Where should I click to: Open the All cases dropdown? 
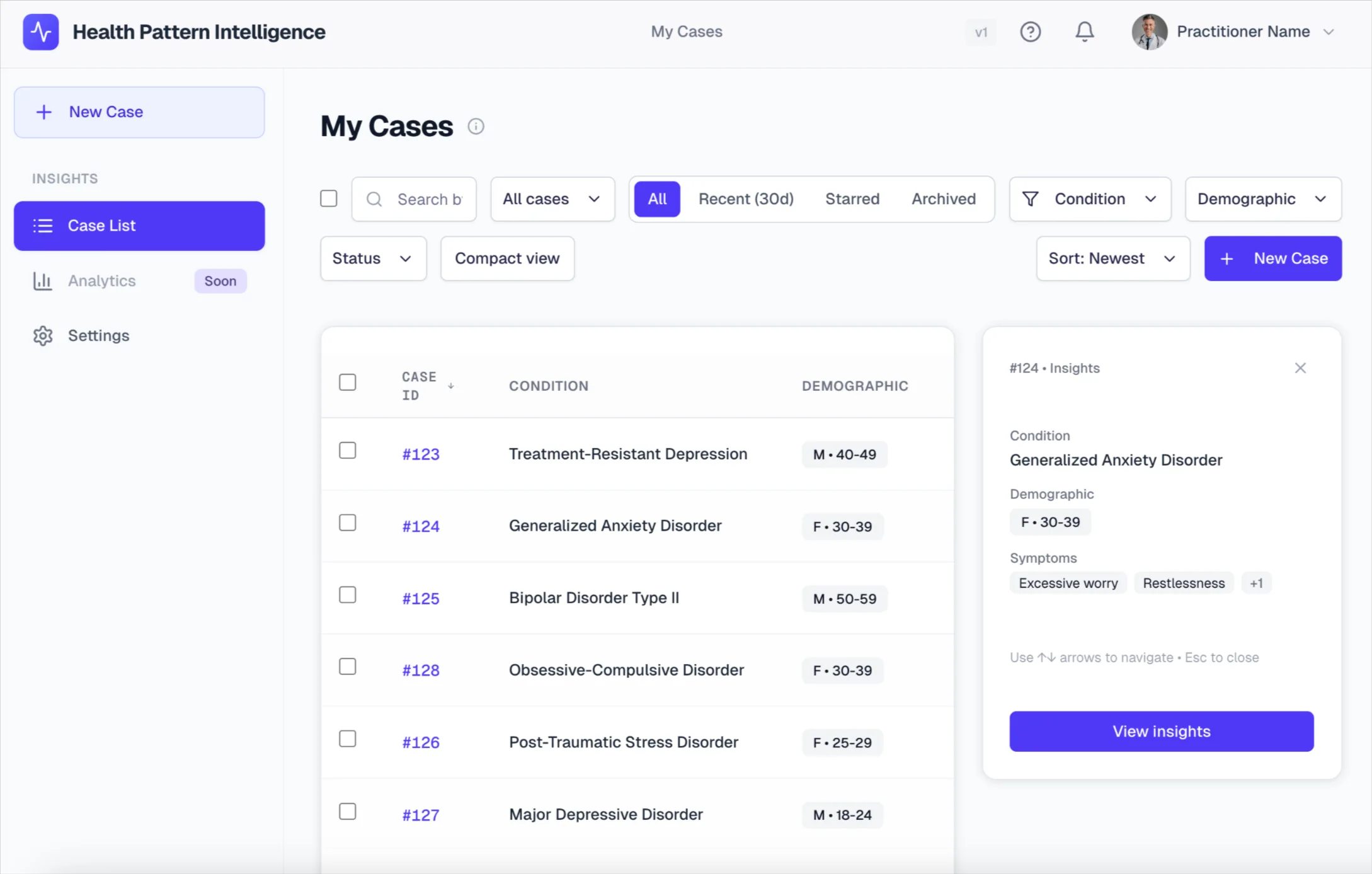(551, 198)
